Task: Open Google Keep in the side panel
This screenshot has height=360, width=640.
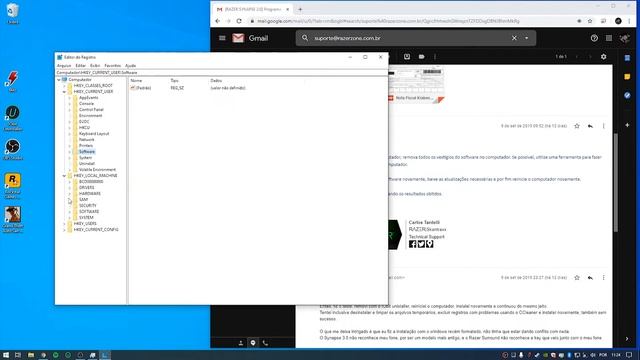Action: 627,77
